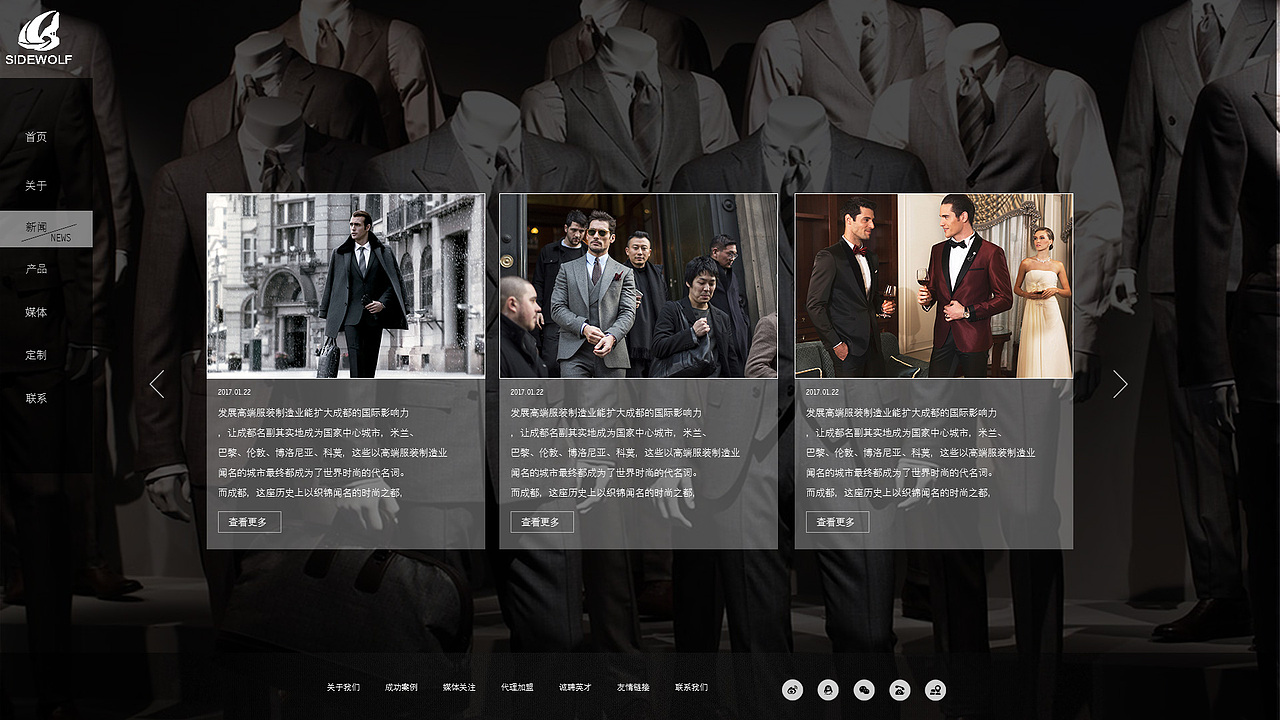Click the telephone contact icon in footer

[x=900, y=689]
